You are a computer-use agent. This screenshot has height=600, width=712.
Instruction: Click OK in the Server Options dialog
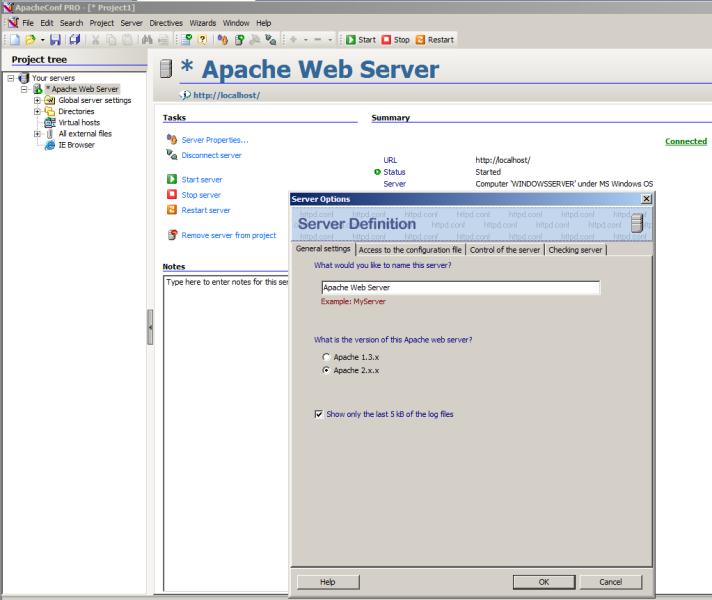pyautogui.click(x=544, y=582)
